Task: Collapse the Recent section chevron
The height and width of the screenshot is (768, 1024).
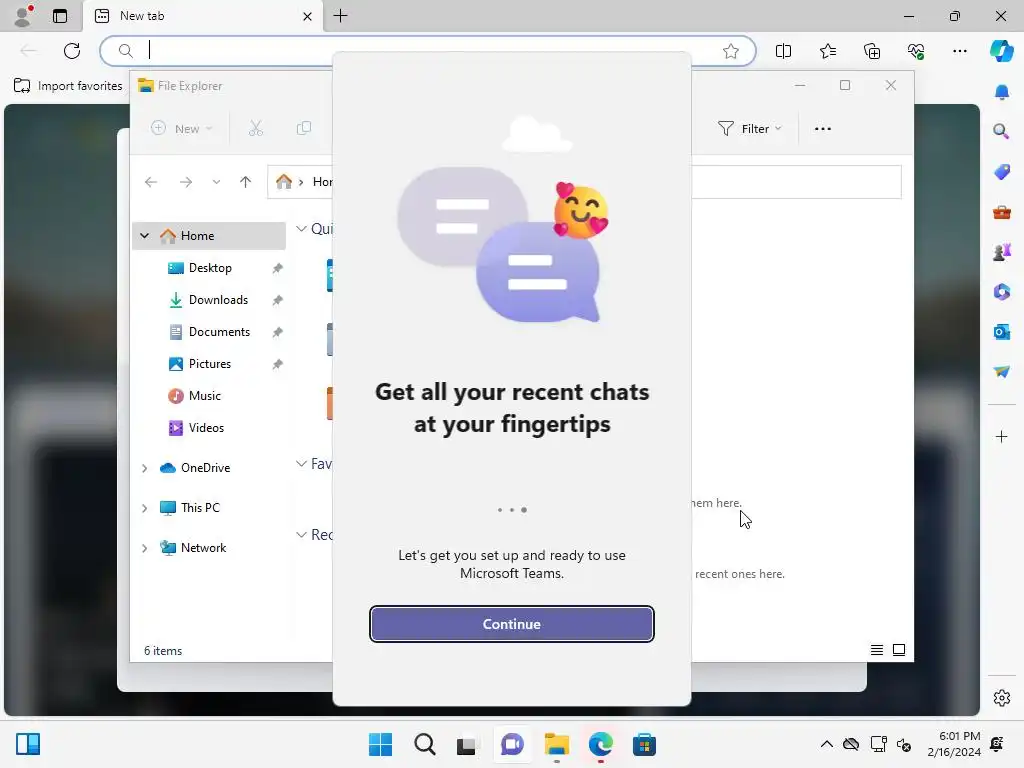Action: click(301, 535)
